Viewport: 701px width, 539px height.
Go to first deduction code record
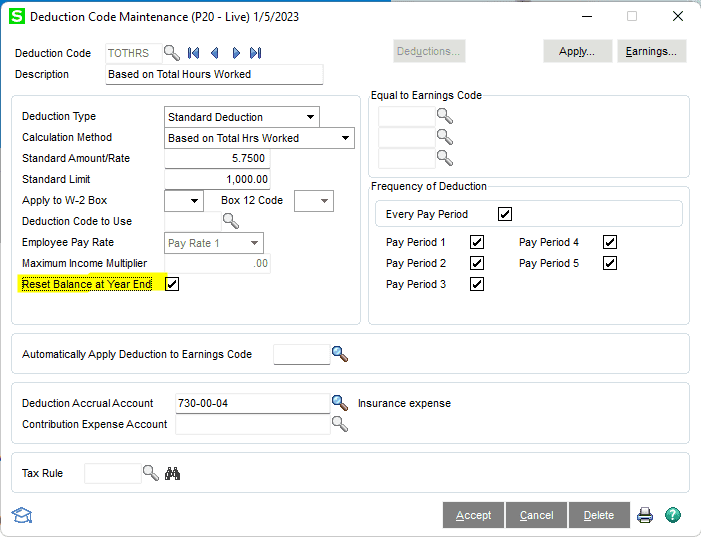pyautogui.click(x=194, y=53)
